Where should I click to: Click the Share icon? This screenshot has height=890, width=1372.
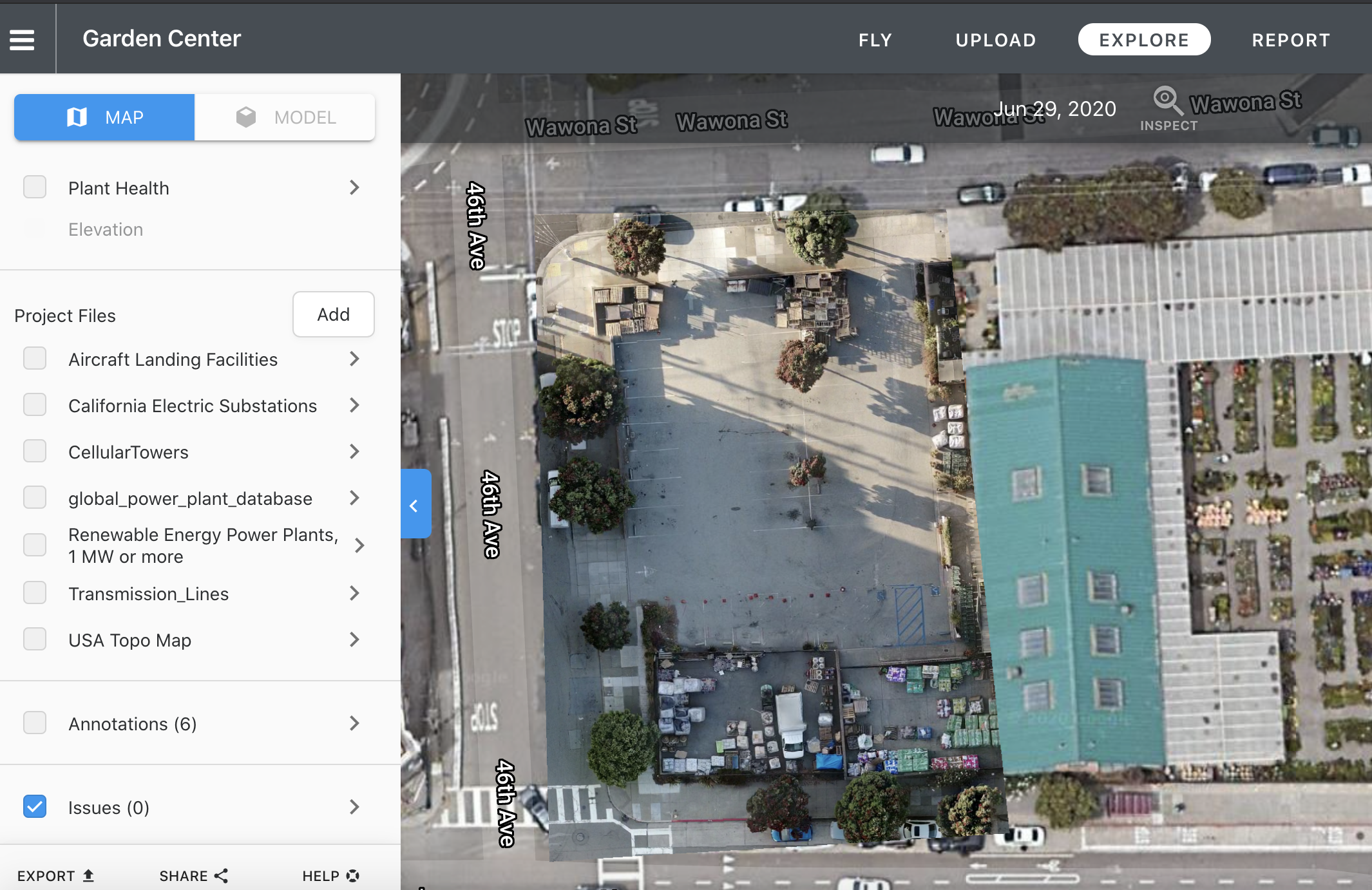(221, 875)
